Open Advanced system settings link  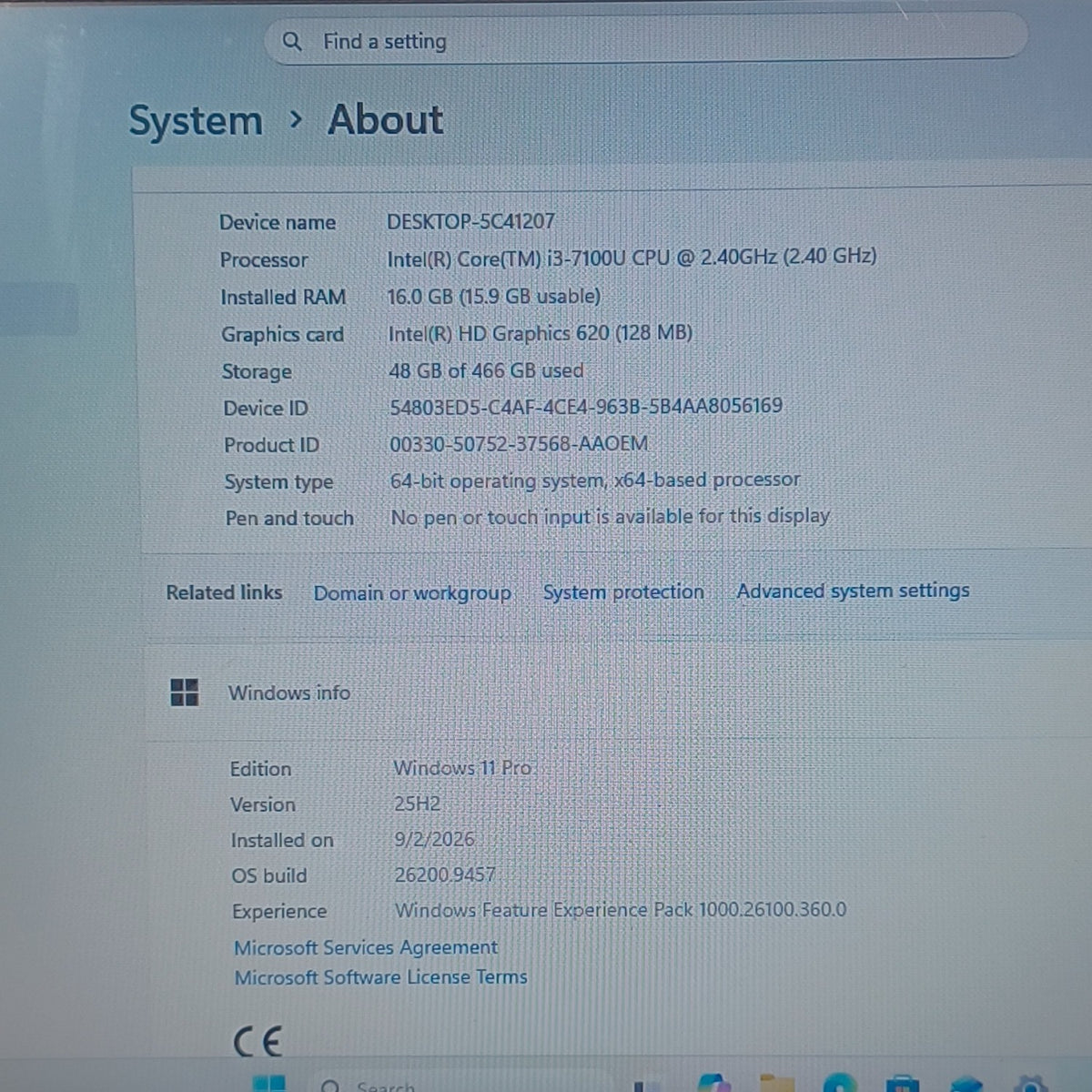point(853,591)
